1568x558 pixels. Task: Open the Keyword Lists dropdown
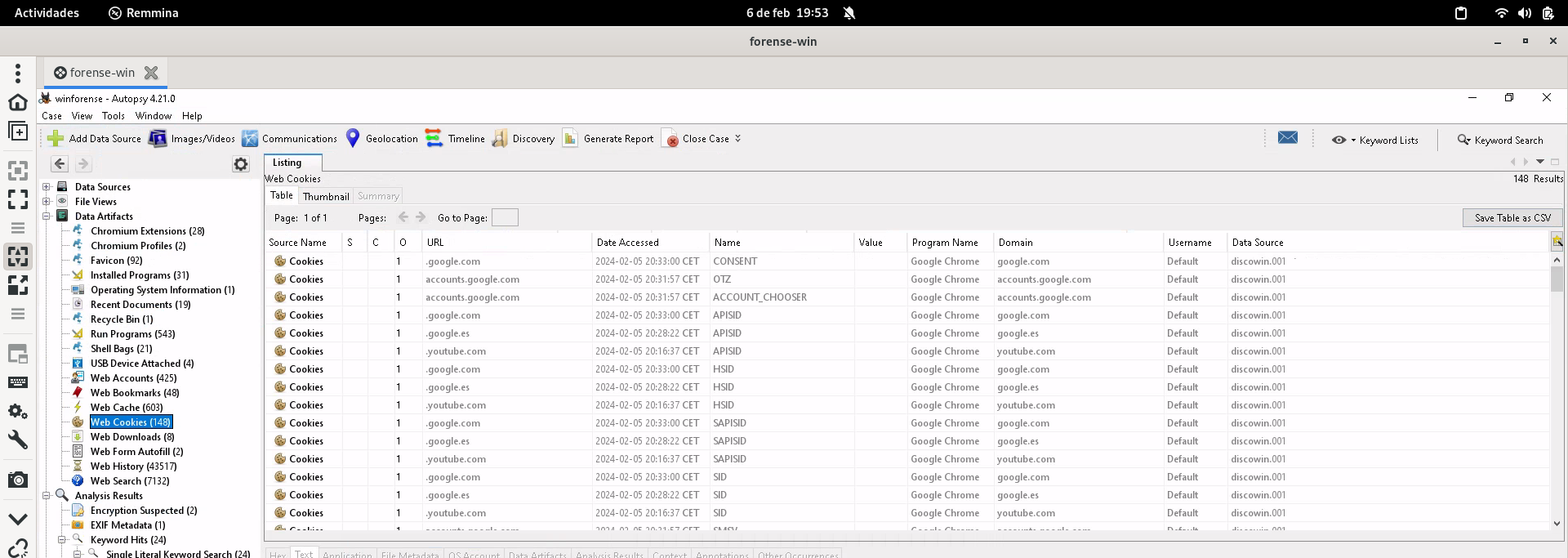[x=1375, y=140]
